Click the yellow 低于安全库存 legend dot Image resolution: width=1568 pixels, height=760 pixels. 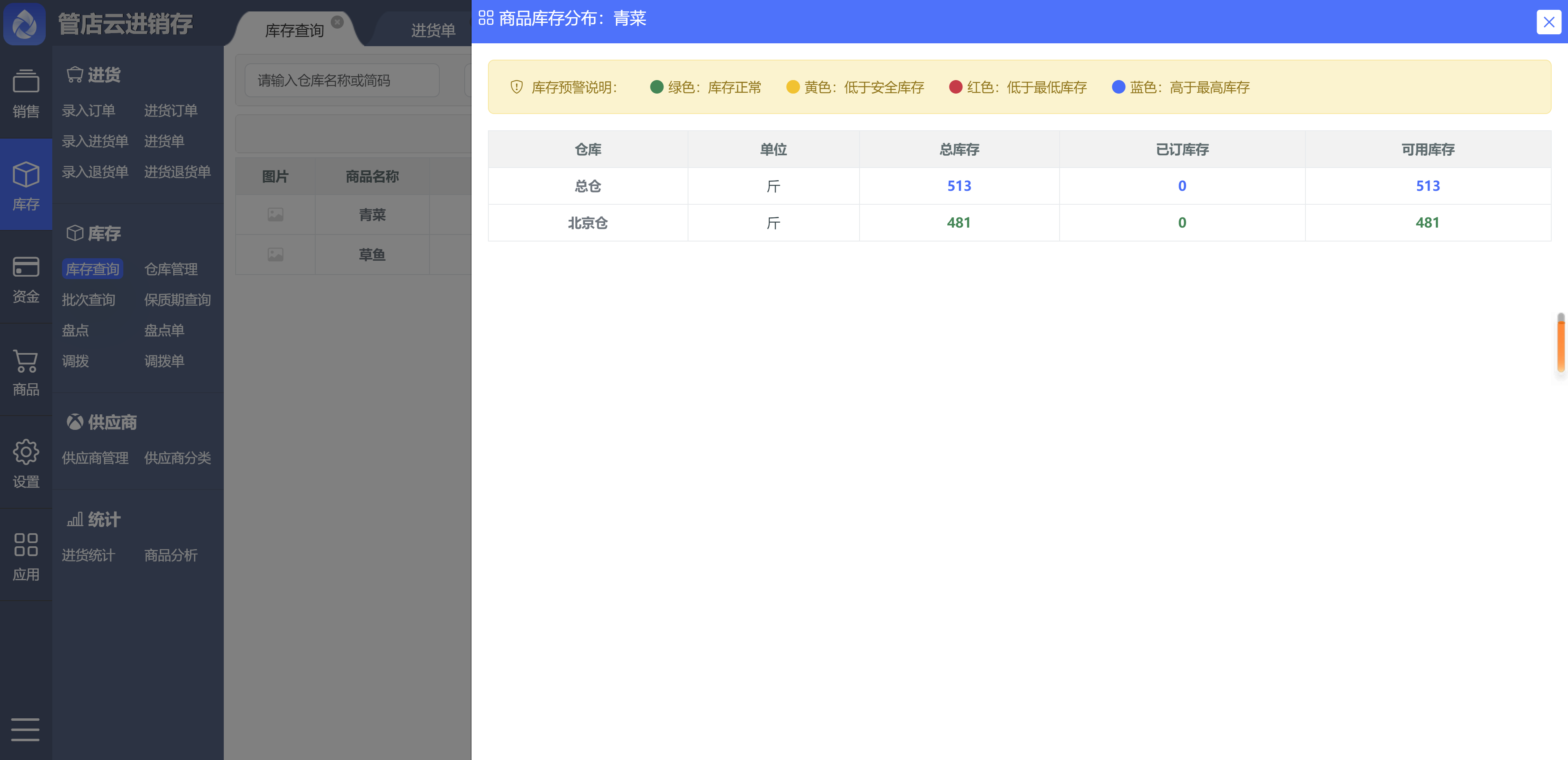point(793,87)
